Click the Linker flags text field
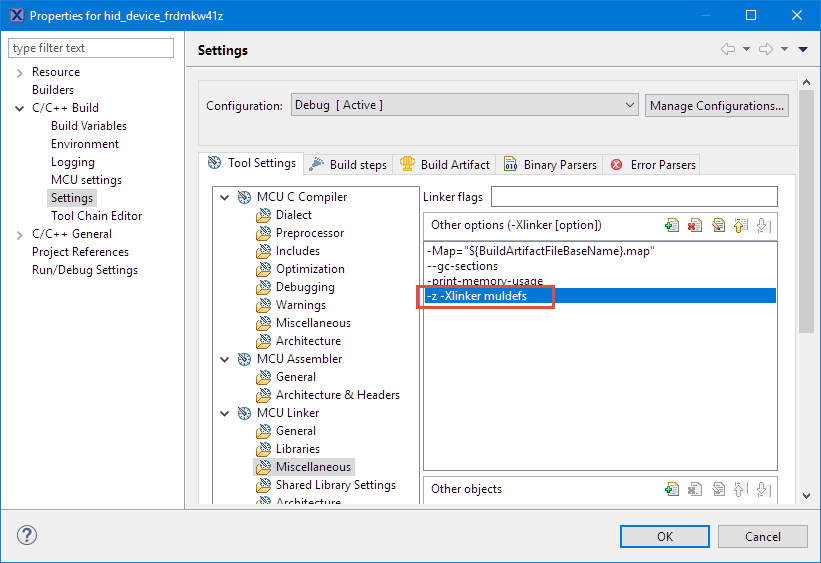 tap(633, 197)
